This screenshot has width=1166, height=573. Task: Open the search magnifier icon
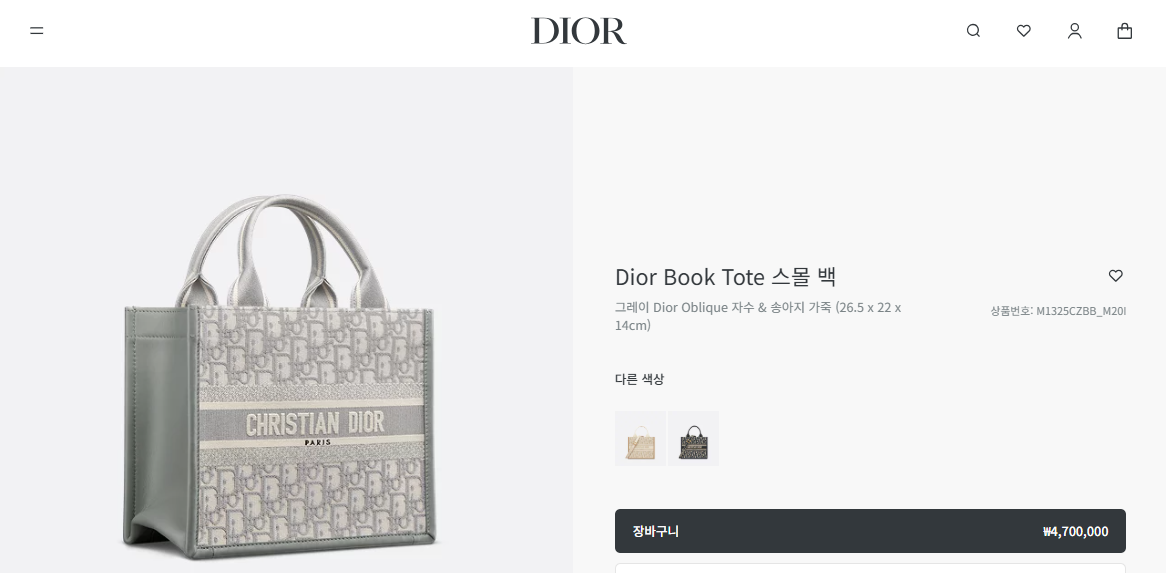coord(973,30)
